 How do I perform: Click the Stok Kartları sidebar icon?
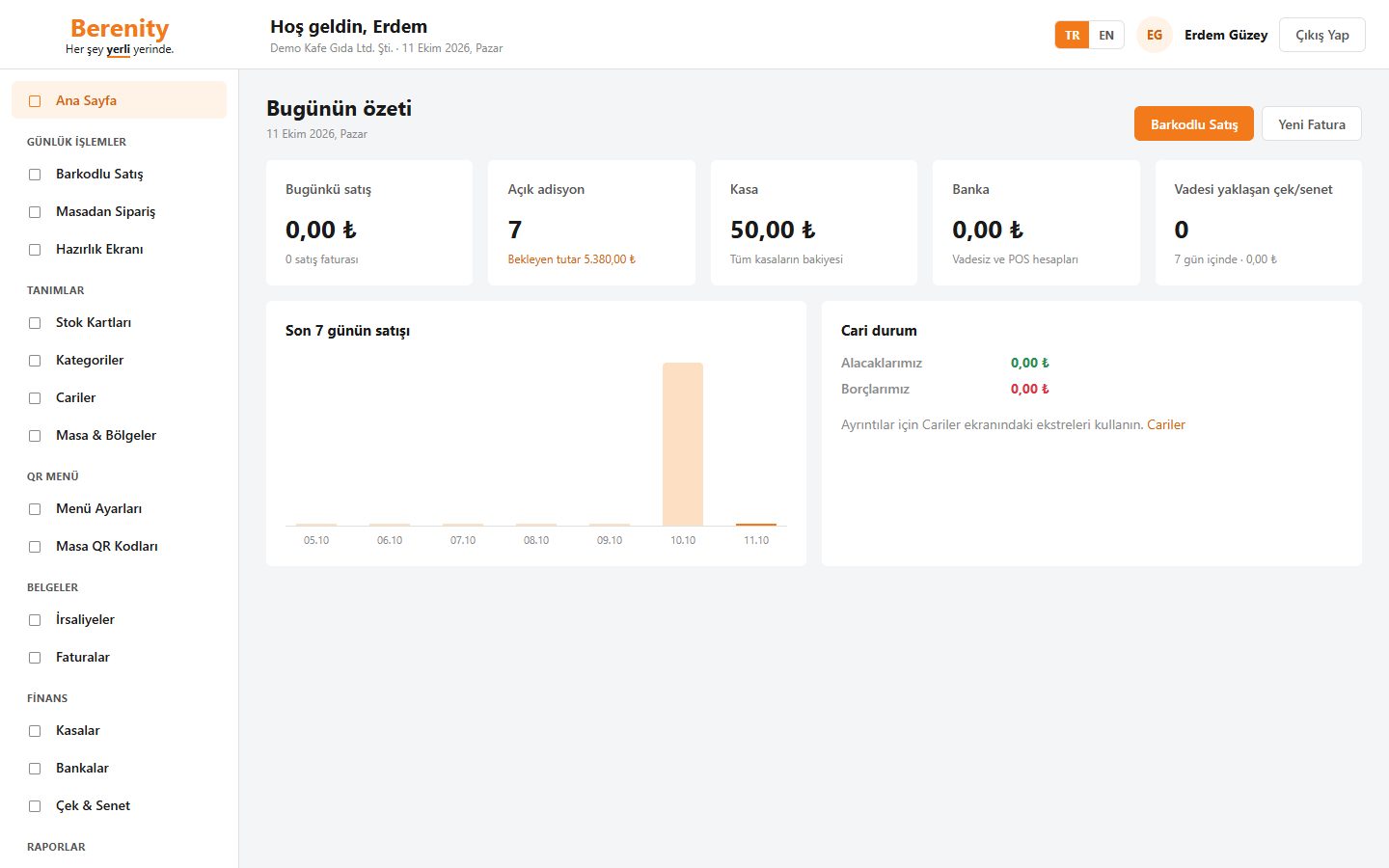pos(35,323)
